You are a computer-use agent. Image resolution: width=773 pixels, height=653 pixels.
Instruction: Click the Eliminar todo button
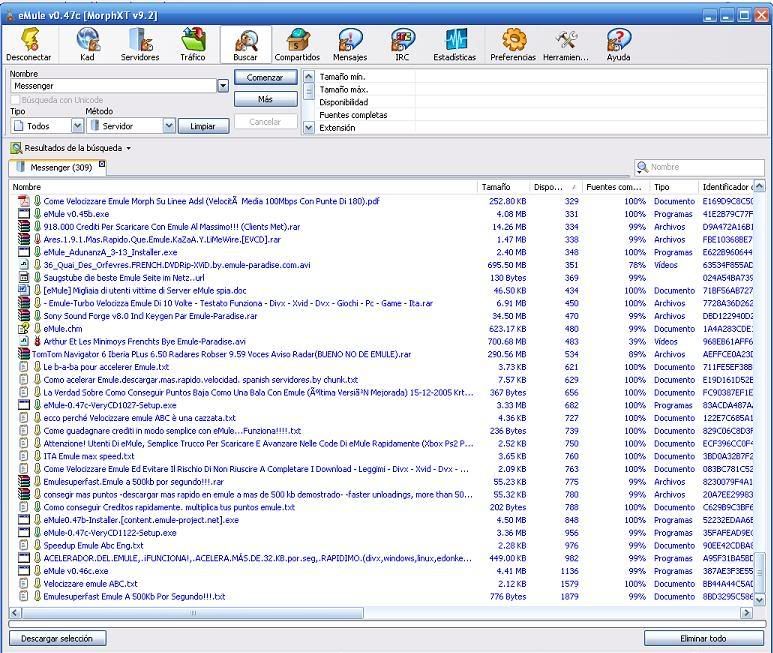(703, 638)
